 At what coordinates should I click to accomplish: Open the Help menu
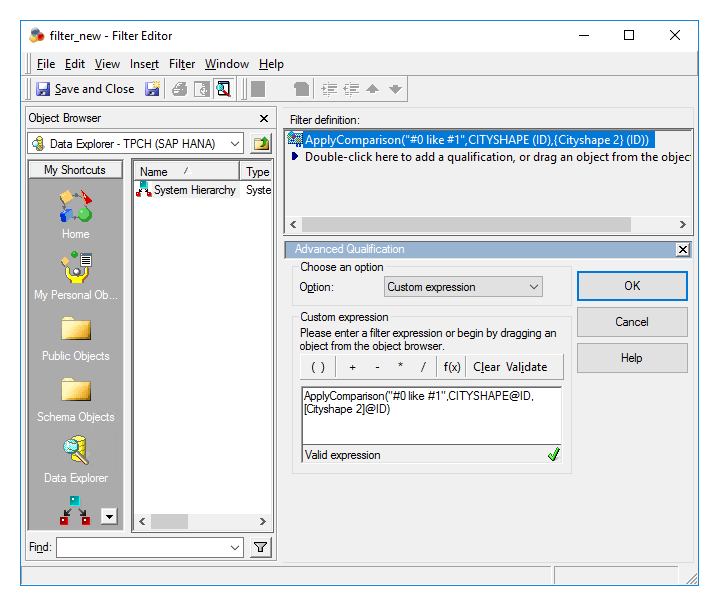coord(271,64)
